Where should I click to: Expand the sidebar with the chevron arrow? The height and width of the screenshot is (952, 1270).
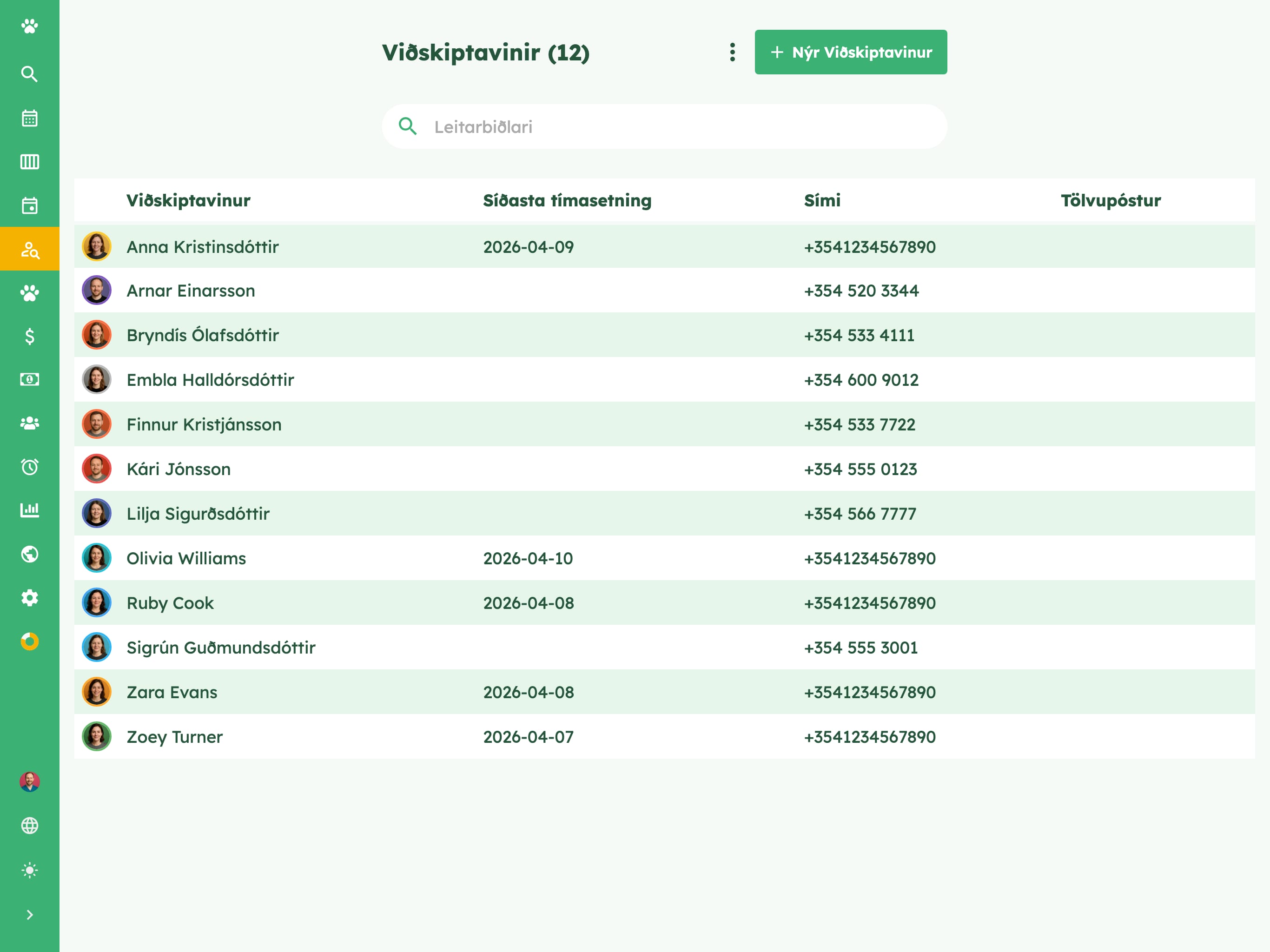pyautogui.click(x=29, y=915)
